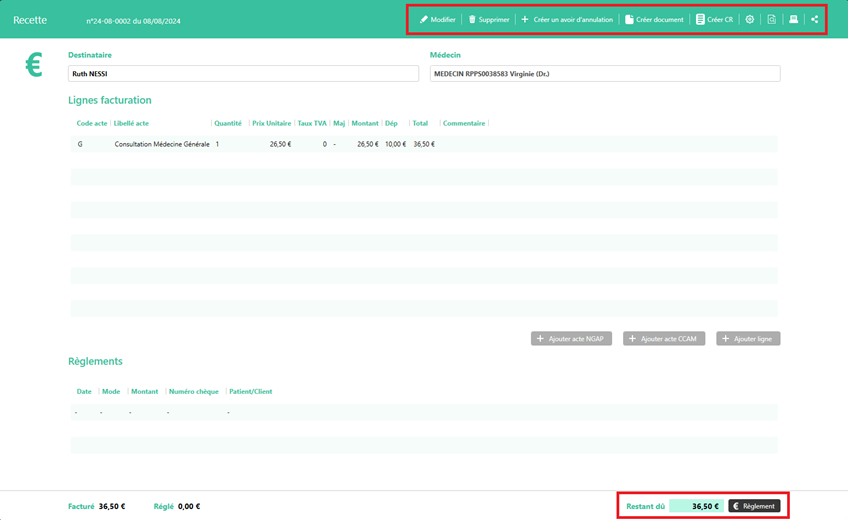Open the Règlement payment button

point(754,506)
